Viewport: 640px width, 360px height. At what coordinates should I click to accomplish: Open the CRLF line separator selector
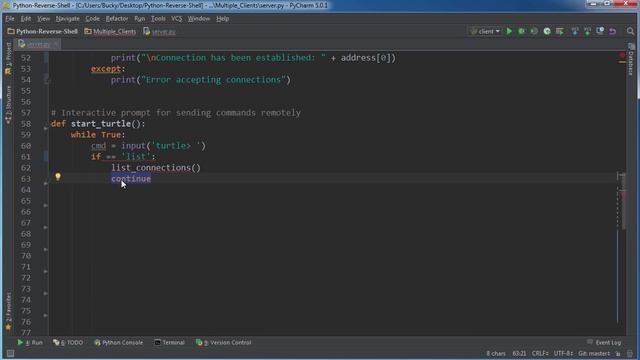tap(540, 353)
